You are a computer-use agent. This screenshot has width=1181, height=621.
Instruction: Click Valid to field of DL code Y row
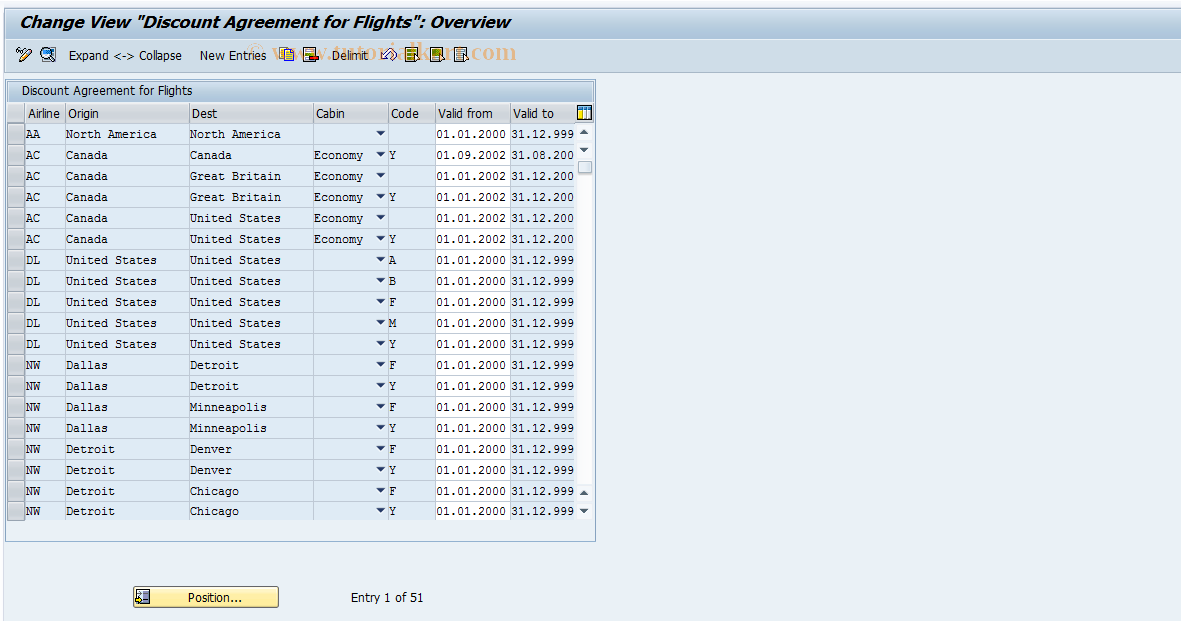(542, 344)
